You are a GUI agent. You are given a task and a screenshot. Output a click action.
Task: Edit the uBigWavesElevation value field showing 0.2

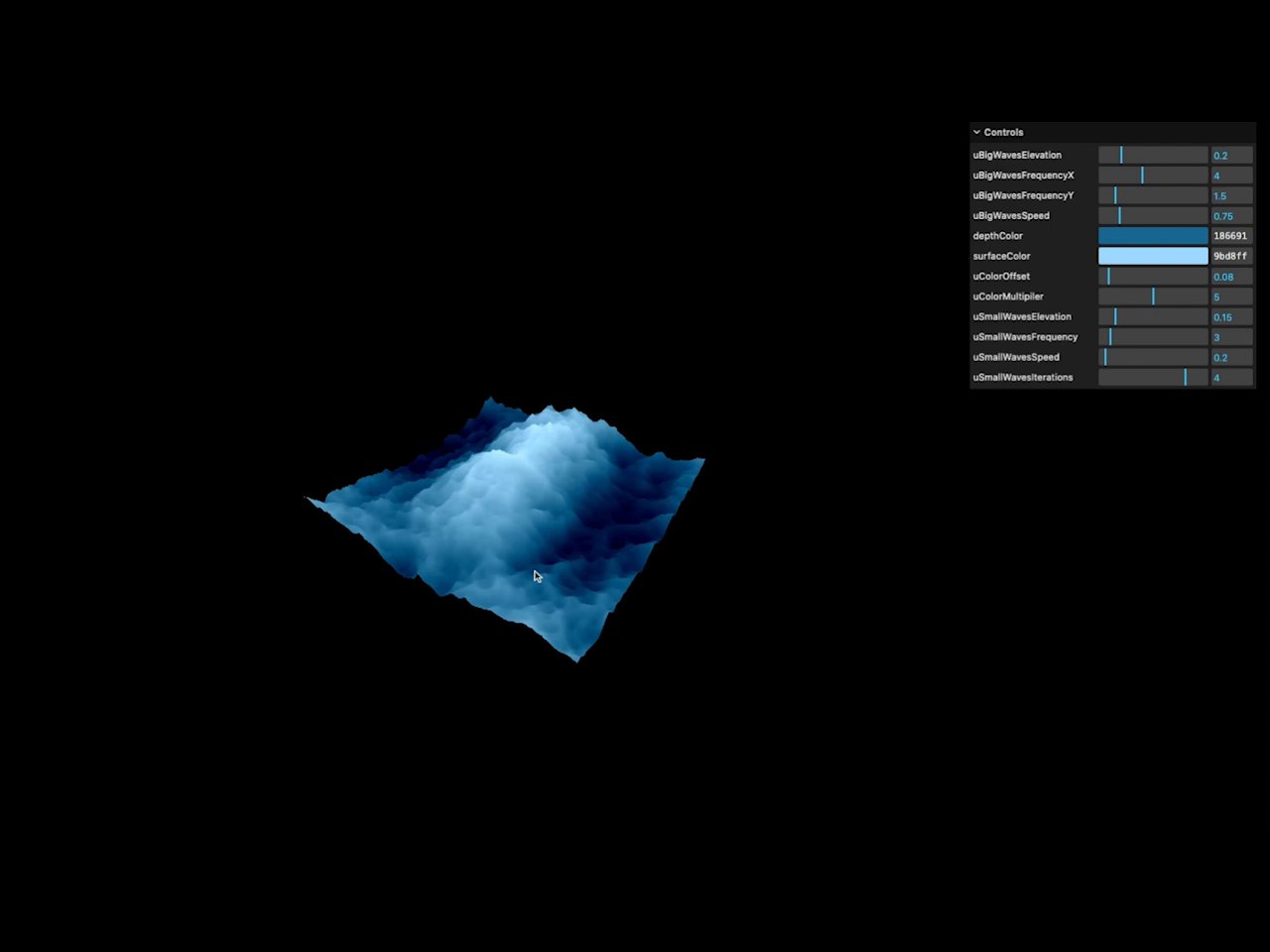point(1230,155)
